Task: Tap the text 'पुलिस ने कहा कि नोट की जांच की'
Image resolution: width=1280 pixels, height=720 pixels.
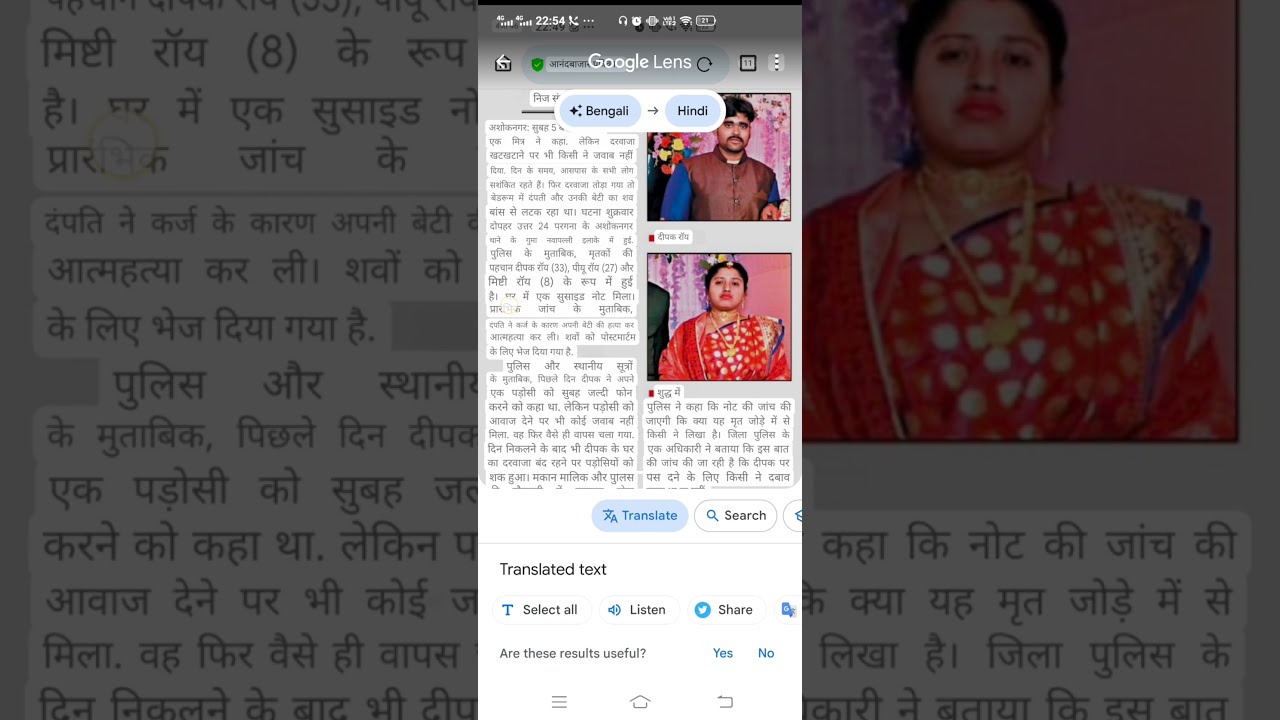Action: (719, 407)
